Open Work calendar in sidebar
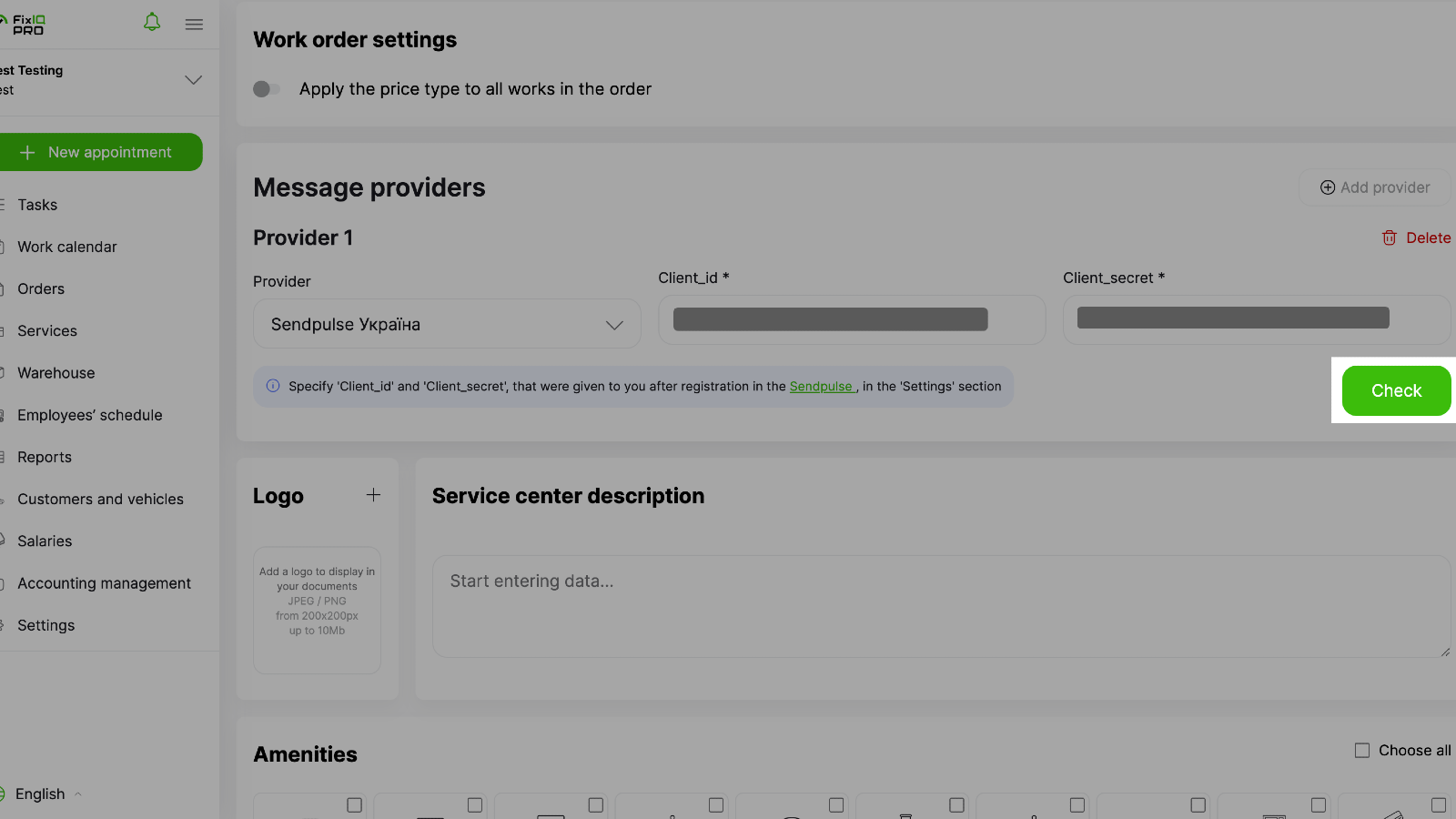Image resolution: width=1456 pixels, height=819 pixels. point(67,247)
